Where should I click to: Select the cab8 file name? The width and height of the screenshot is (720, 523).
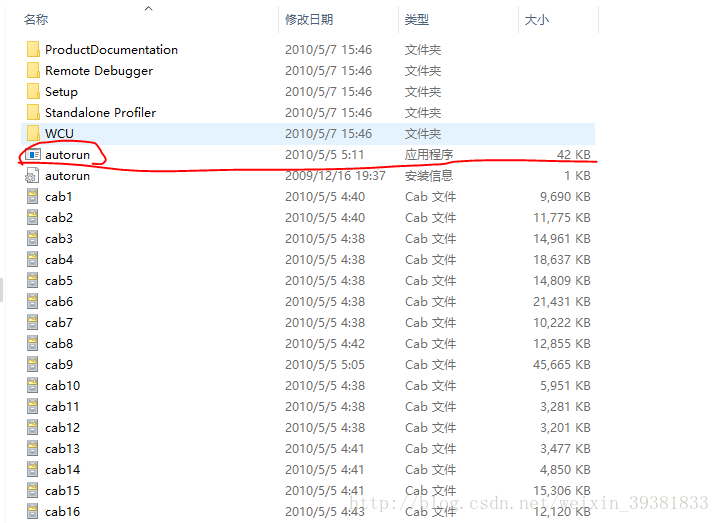pos(59,343)
